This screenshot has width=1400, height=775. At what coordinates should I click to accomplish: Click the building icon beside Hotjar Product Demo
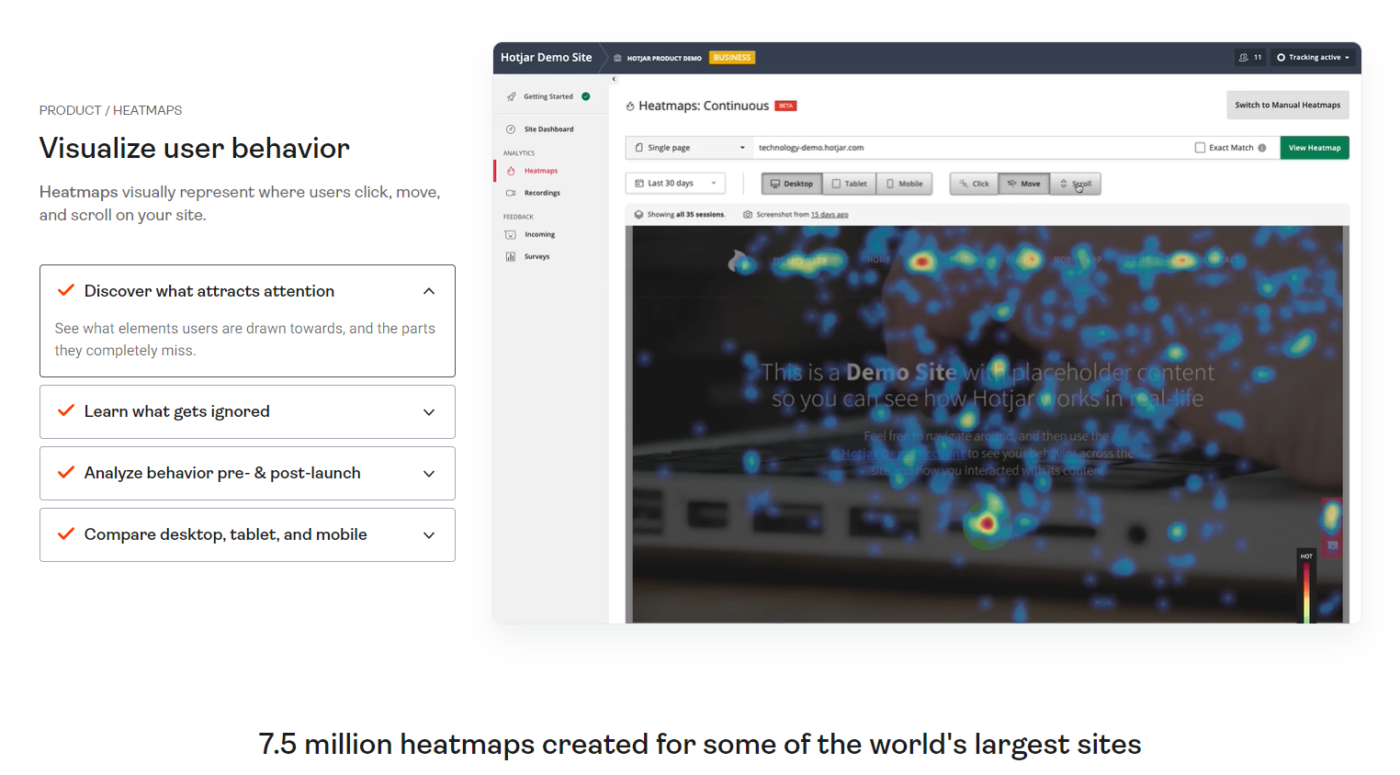coord(618,58)
